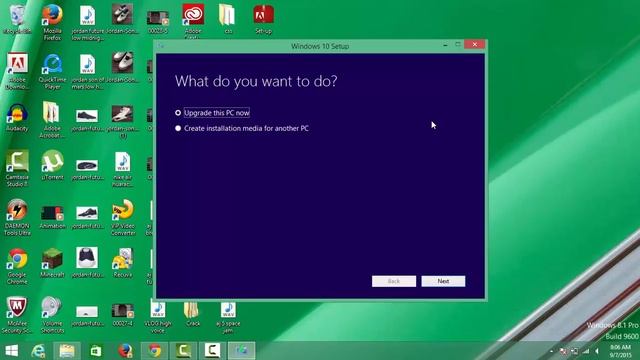Select the Google Chrome desktop shortcut
Image resolution: width=640 pixels, height=360 pixels.
pos(17,266)
